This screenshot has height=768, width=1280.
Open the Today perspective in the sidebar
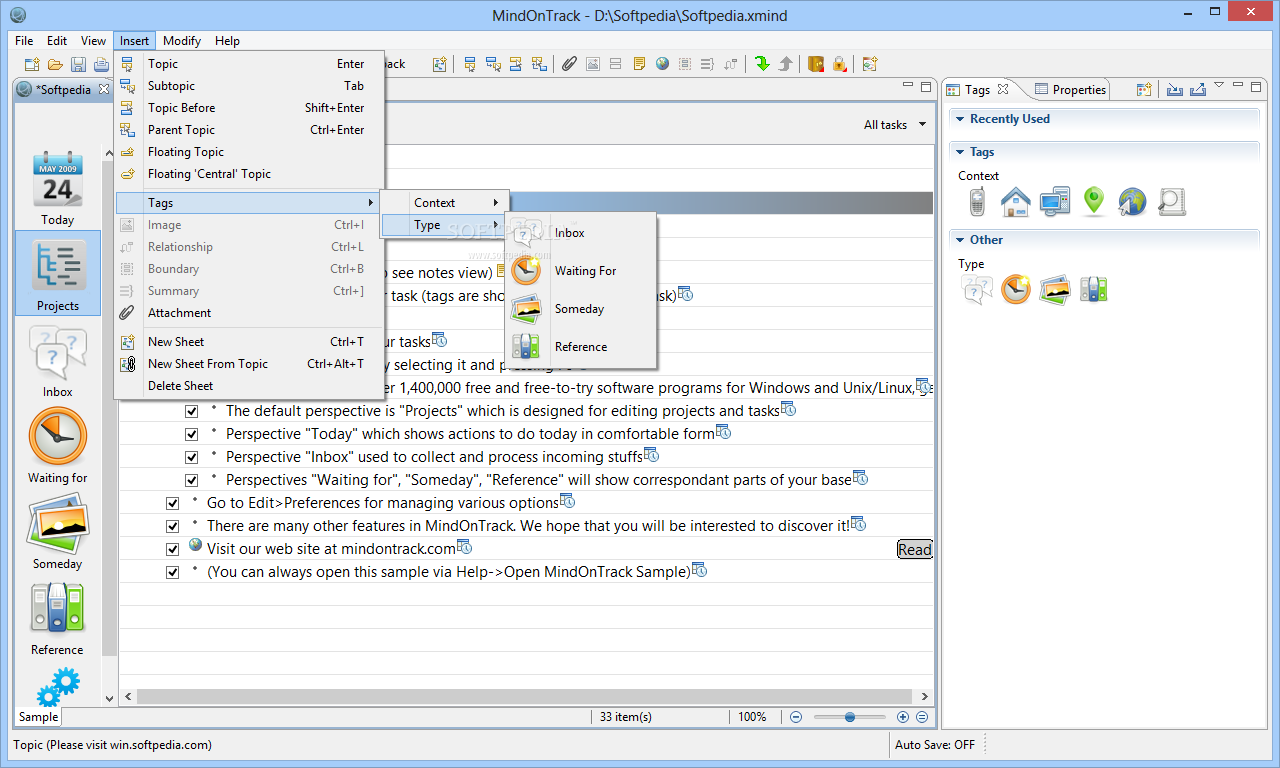point(58,187)
